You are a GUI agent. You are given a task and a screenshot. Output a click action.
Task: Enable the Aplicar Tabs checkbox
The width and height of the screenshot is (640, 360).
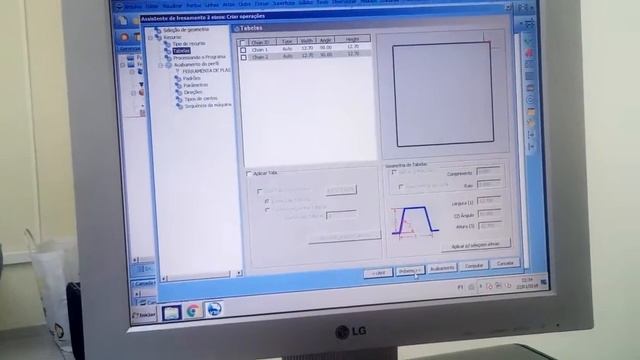(249, 174)
